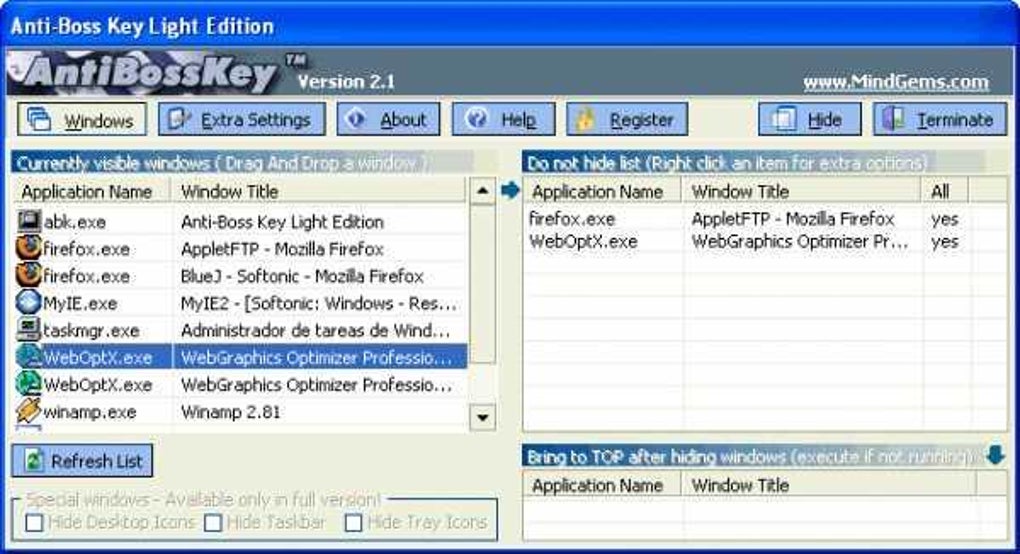Viewport: 1020px width, 554px height.
Task: Click the winamp.exe lightning icon
Action: coord(28,412)
